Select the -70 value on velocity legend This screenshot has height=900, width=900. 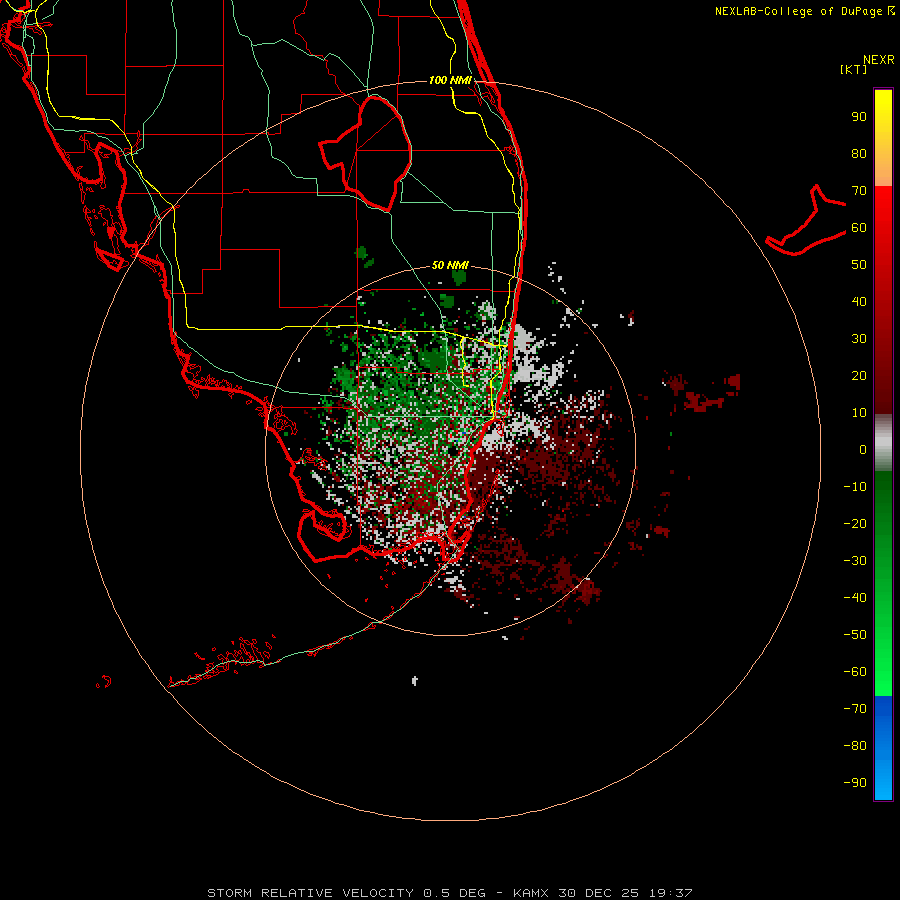click(x=855, y=709)
